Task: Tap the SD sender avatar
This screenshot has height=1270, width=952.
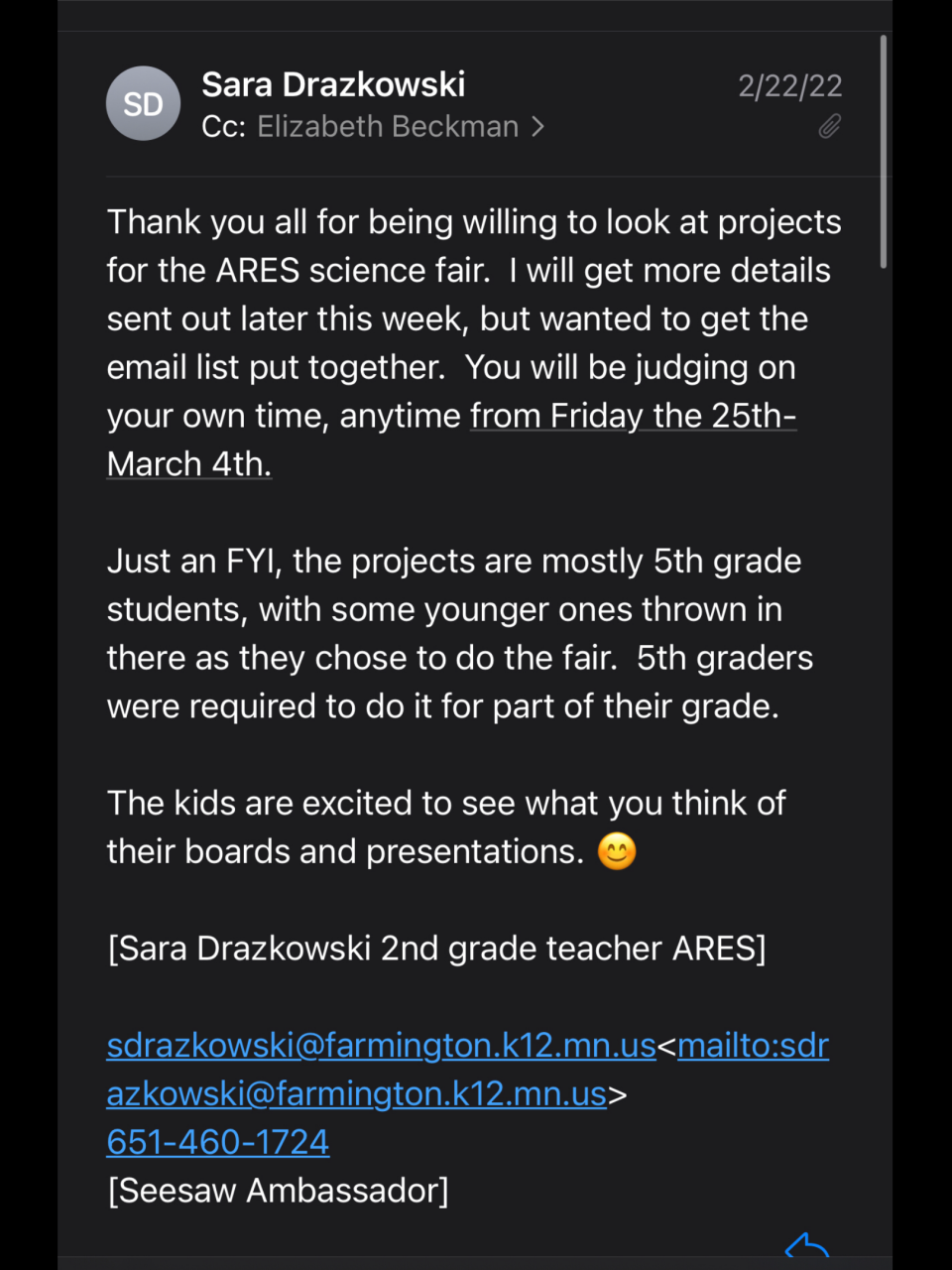Action: coord(143,103)
